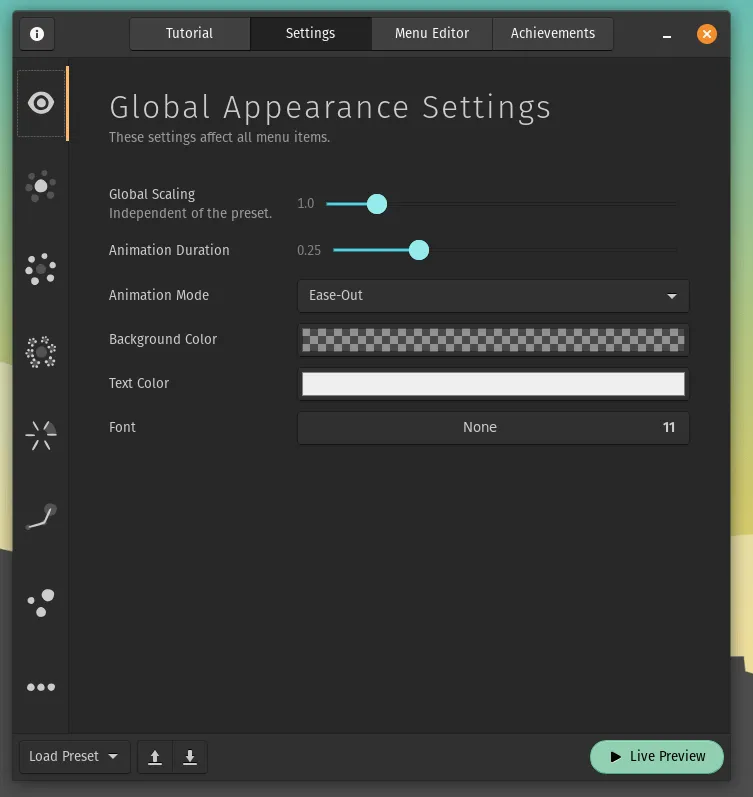The width and height of the screenshot is (753, 797).
Task: Start the Live Preview
Action: pos(656,757)
